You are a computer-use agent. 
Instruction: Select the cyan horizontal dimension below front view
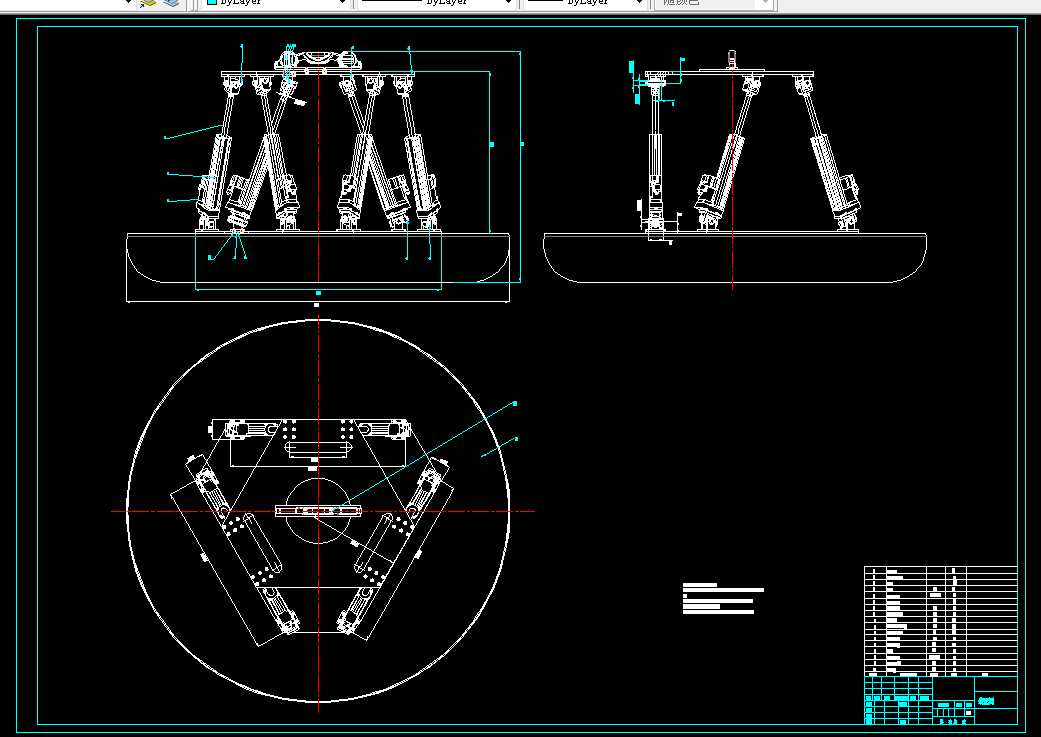pos(318,290)
